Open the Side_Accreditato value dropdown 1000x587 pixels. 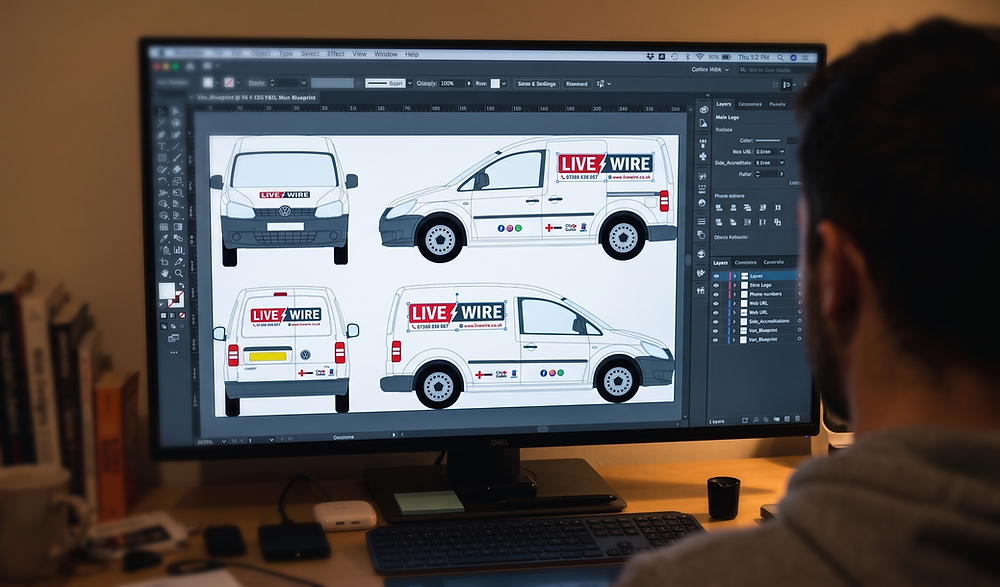click(x=782, y=163)
